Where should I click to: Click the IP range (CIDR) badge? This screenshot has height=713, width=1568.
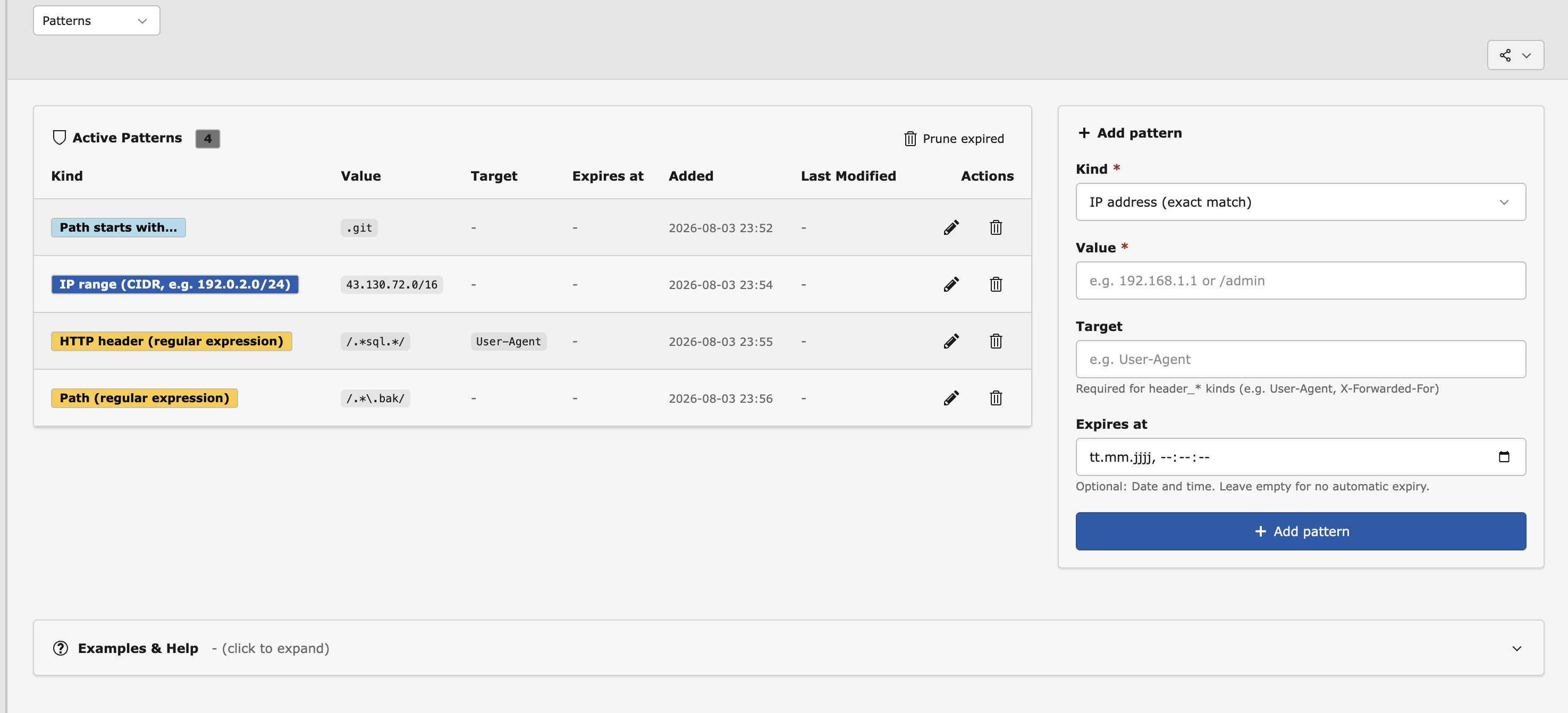175,284
